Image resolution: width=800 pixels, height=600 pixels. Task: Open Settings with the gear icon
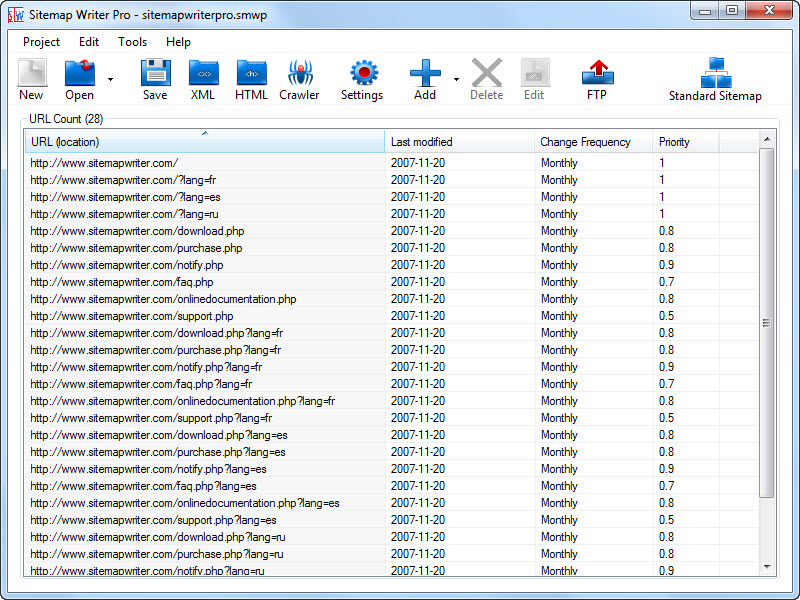(363, 73)
